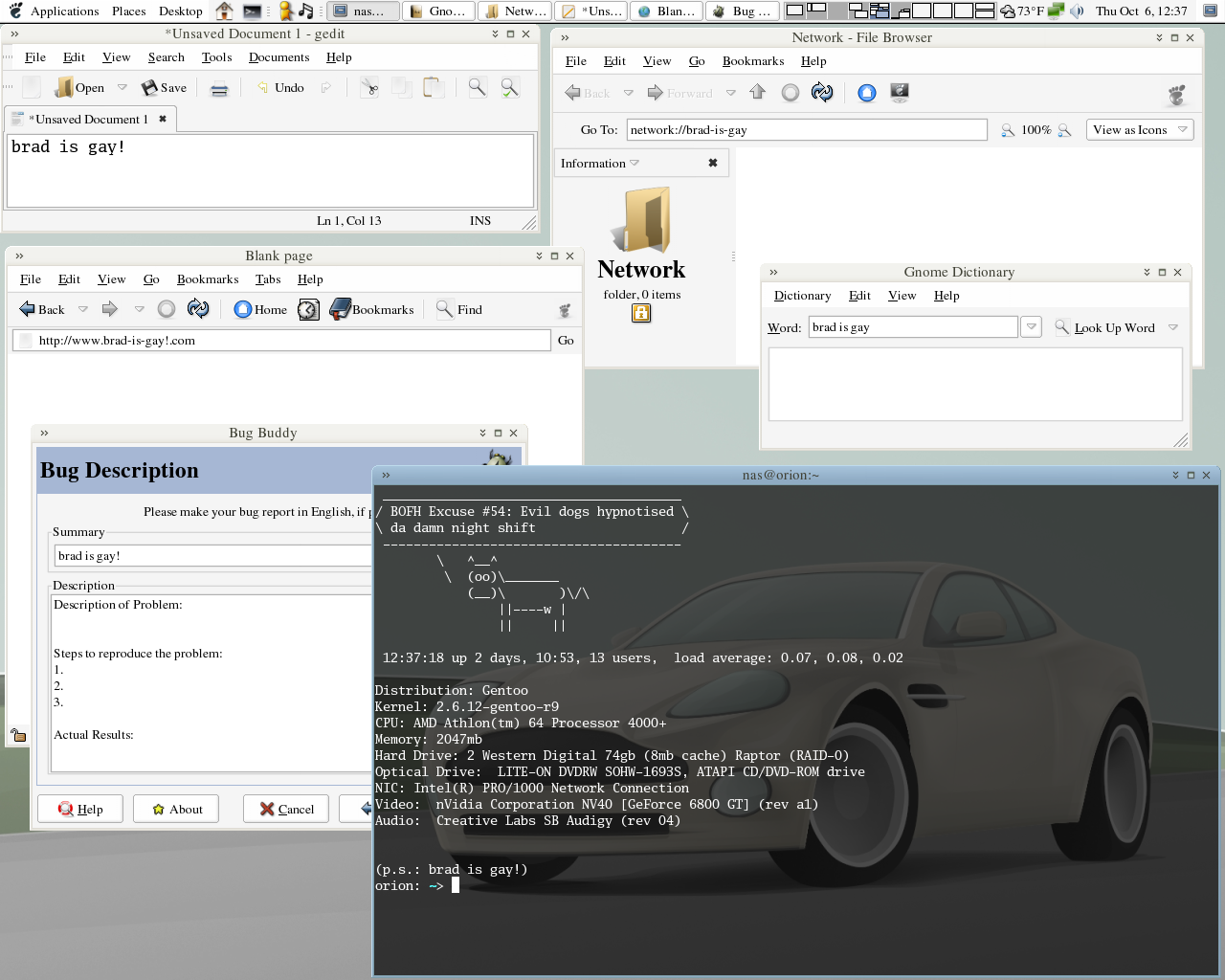This screenshot has height=980, width=1225.
Task: Launch terminal from the top panel
Action: [252, 11]
